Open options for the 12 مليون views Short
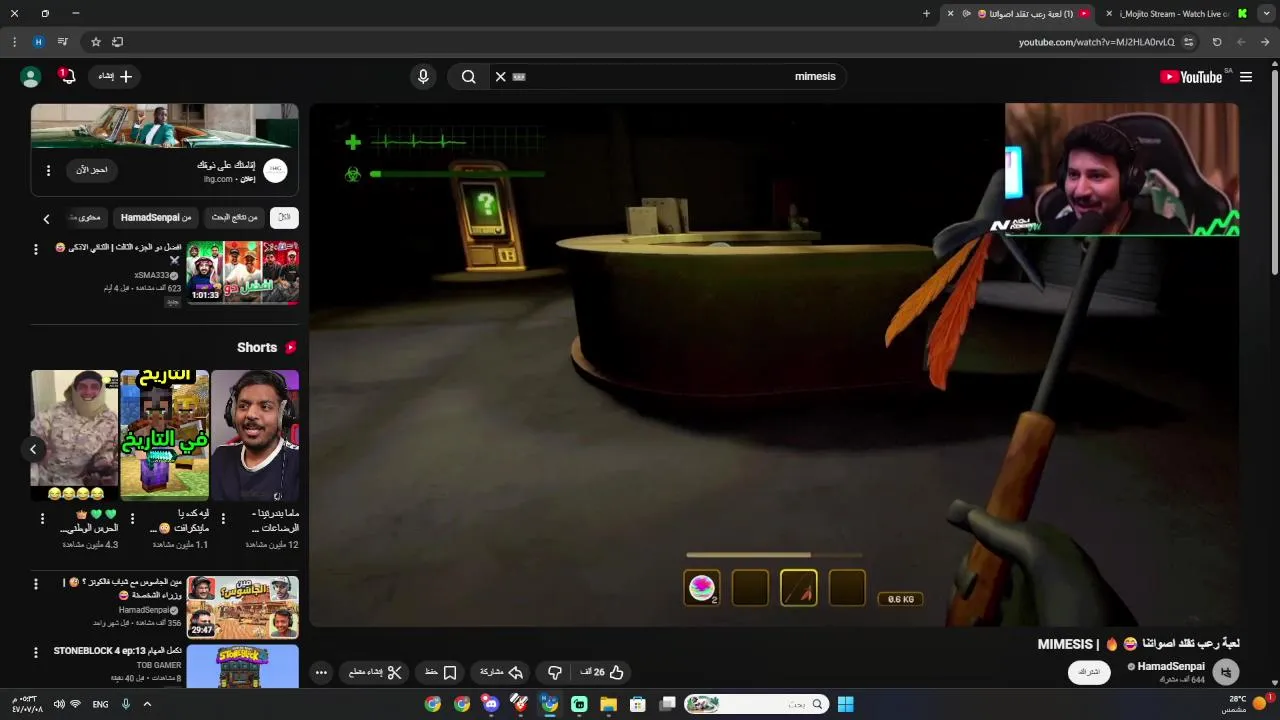The width and height of the screenshot is (1280, 720). pyautogui.click(x=223, y=519)
